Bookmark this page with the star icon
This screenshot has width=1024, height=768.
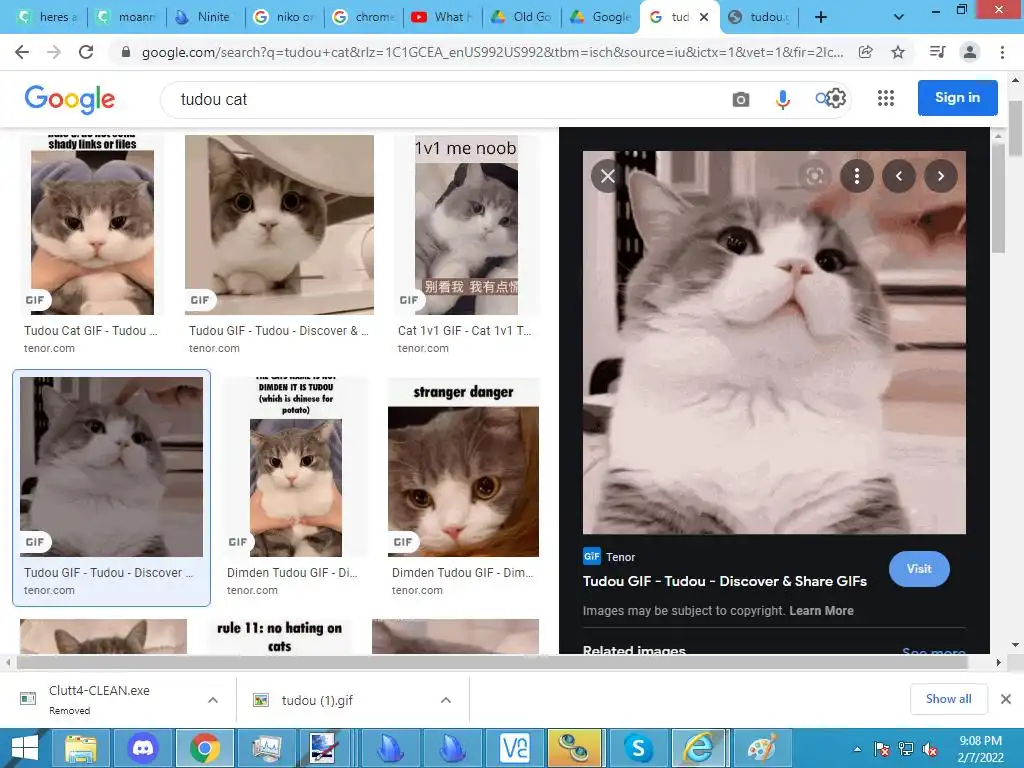click(x=898, y=52)
